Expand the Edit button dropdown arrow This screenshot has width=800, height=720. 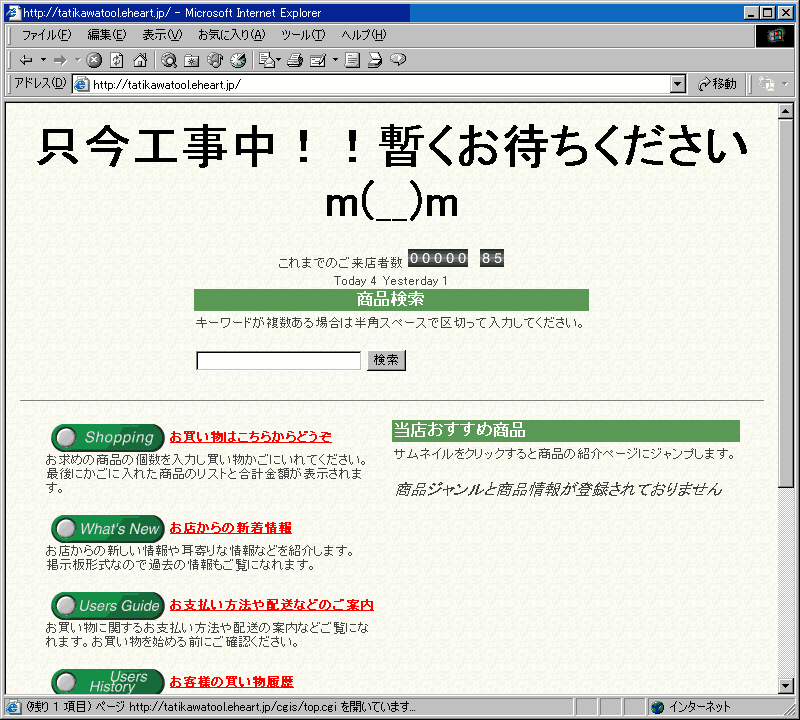[335, 60]
